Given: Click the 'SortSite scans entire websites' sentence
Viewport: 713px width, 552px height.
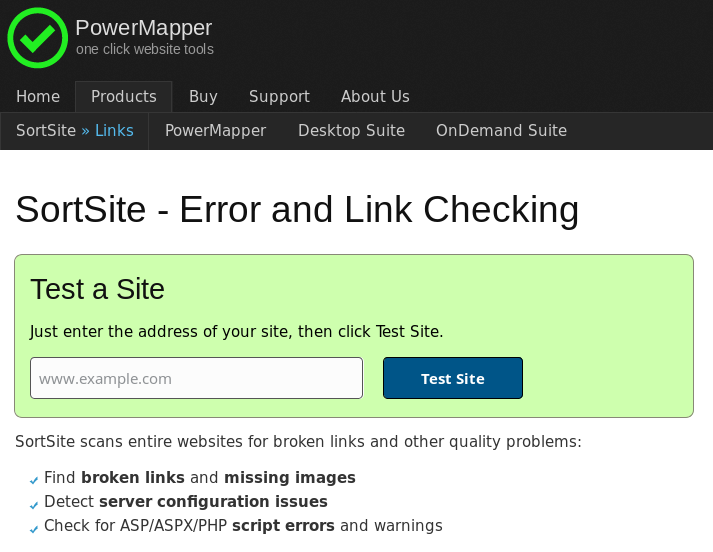Looking at the screenshot, I should pos(298,442).
